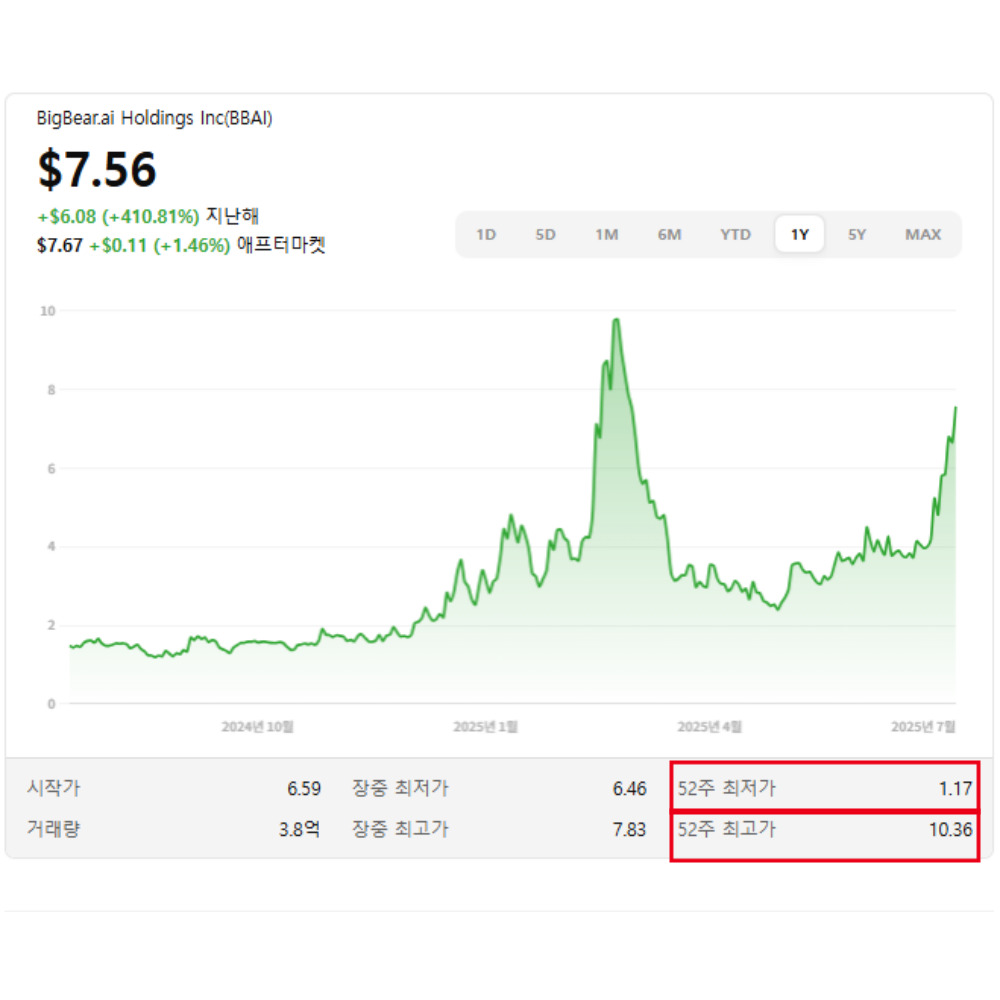Show the 5Y price history

(857, 235)
